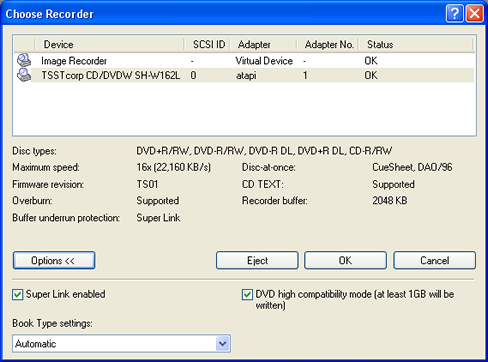Click the TS01 firmware revision value
The image size is (488, 362).
click(147, 184)
